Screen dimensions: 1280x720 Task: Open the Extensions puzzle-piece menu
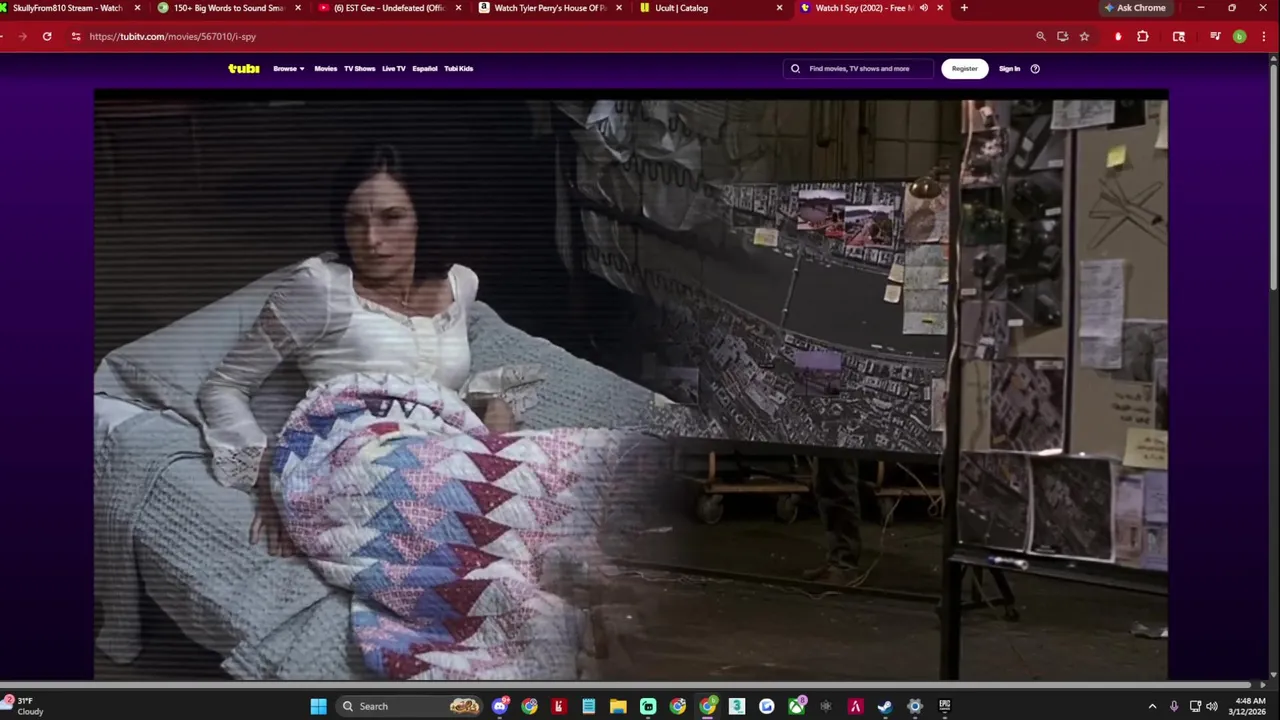click(x=1143, y=36)
